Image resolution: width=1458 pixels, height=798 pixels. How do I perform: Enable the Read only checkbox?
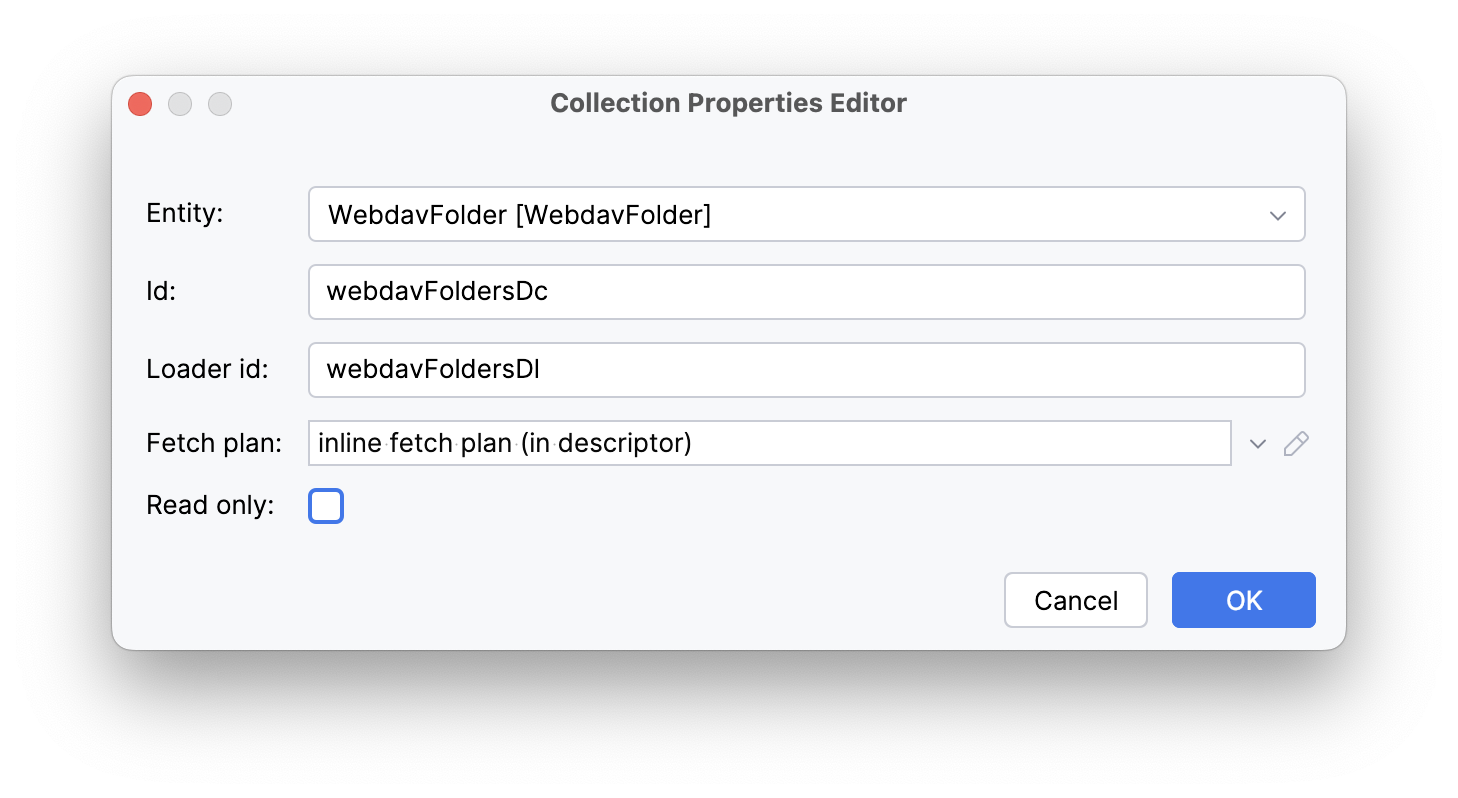pyautogui.click(x=326, y=506)
